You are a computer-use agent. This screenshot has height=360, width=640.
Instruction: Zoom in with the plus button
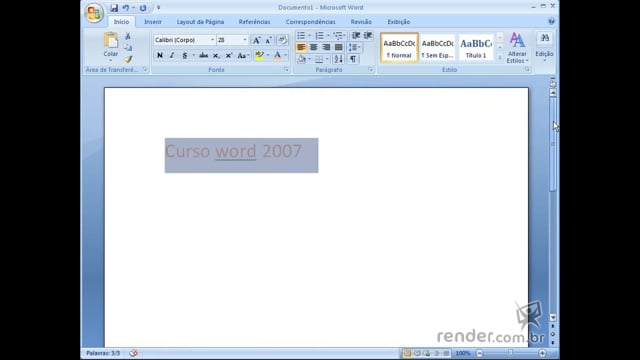pyautogui.click(x=542, y=353)
